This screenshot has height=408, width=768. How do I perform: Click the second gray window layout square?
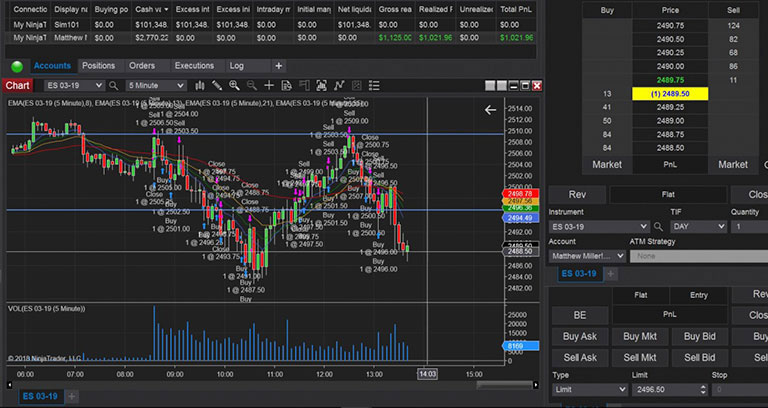(502, 86)
